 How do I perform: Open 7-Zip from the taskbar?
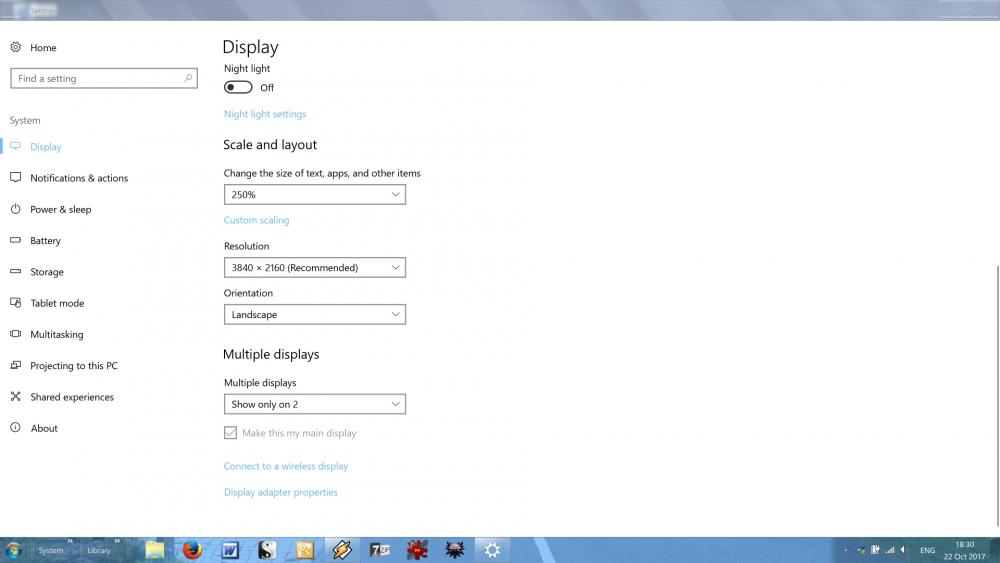380,550
